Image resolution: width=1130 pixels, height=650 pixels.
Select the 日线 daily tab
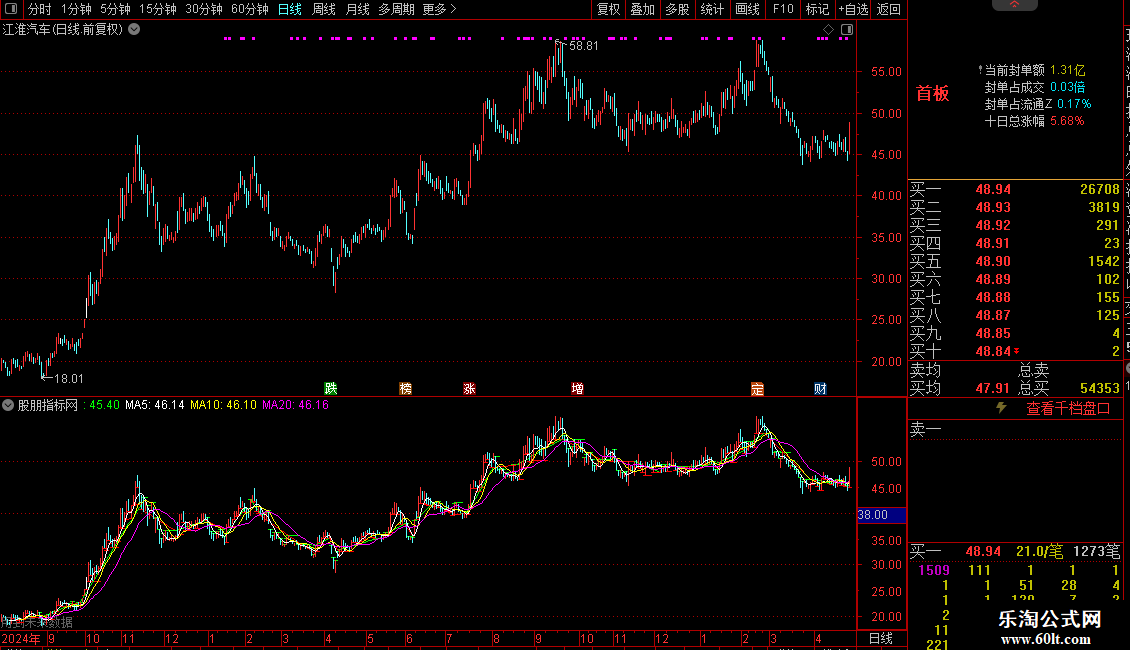(290, 9)
